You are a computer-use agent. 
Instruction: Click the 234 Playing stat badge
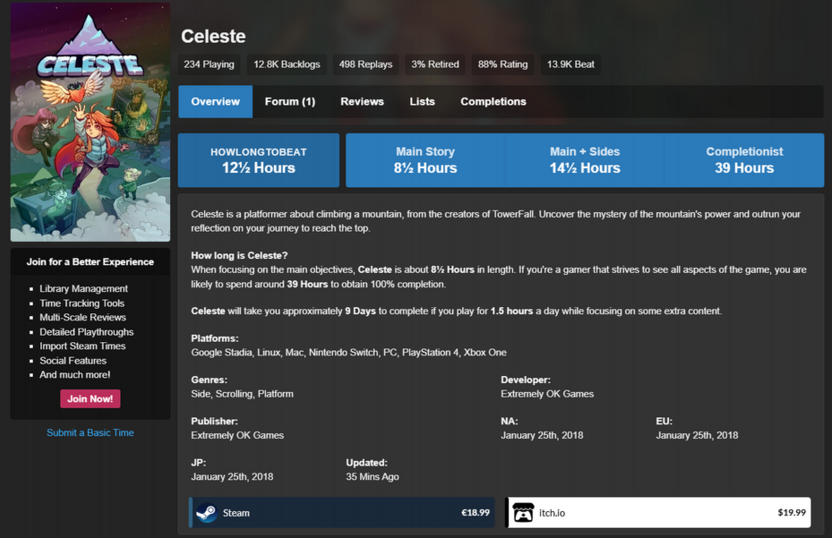tap(209, 64)
